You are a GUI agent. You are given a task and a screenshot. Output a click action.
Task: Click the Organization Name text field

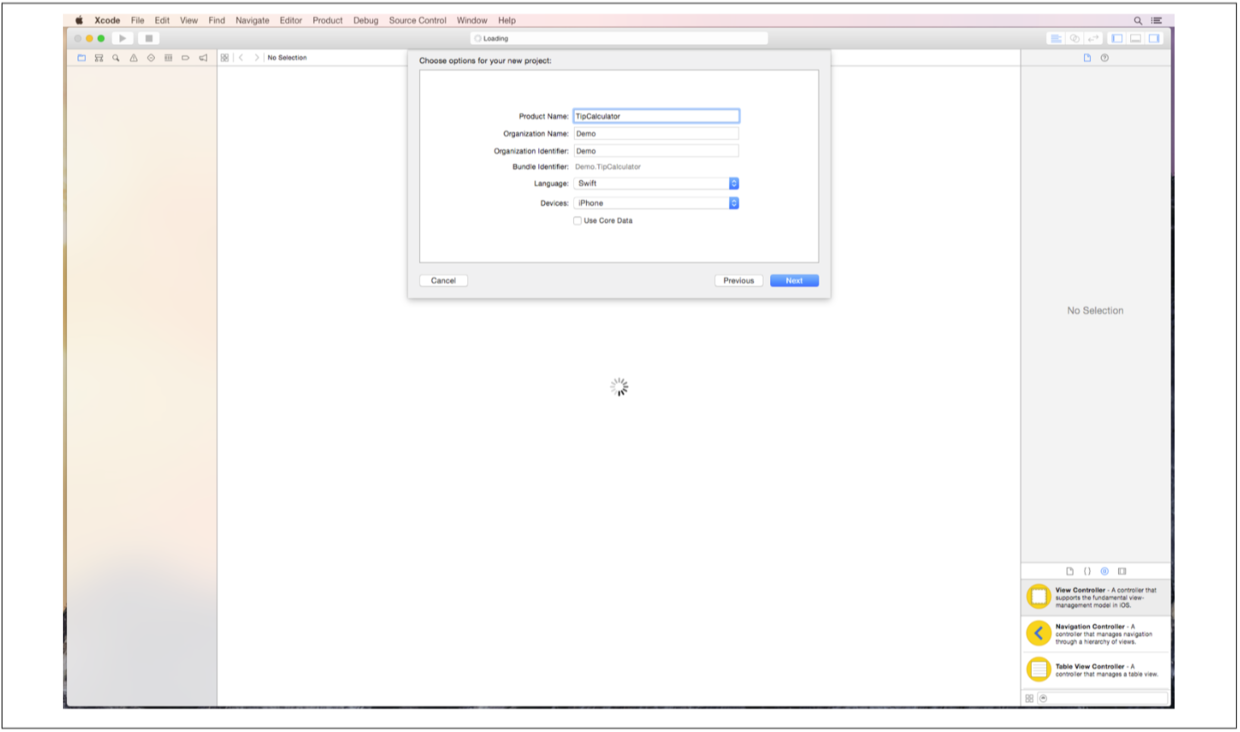pos(655,133)
